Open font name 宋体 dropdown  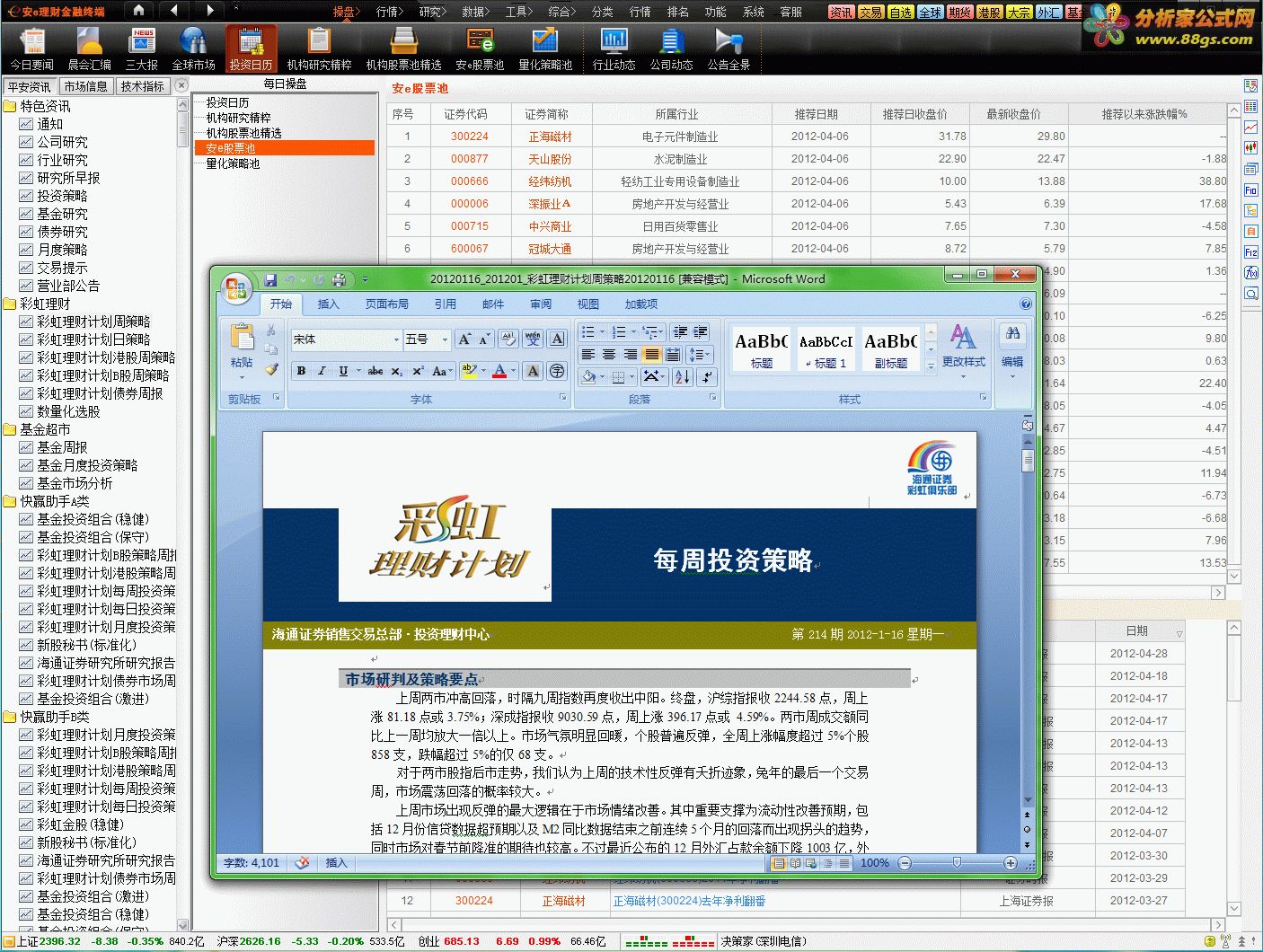click(396, 339)
